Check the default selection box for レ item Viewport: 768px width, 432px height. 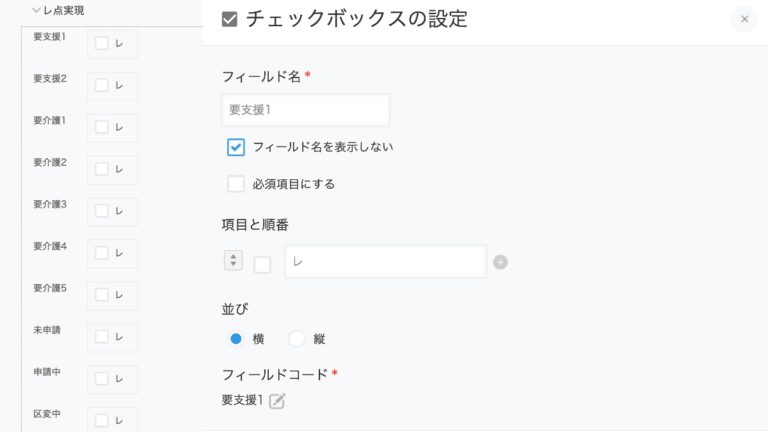point(262,265)
